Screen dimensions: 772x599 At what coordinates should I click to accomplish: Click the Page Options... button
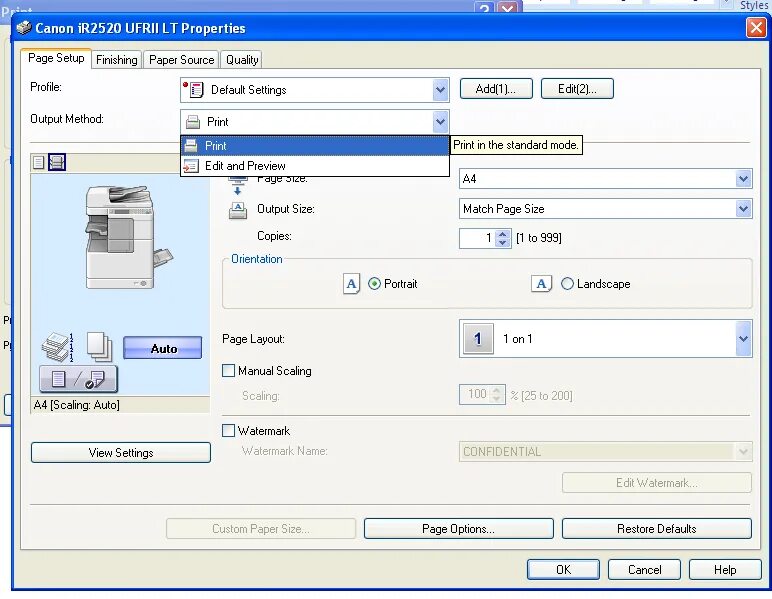click(x=458, y=529)
